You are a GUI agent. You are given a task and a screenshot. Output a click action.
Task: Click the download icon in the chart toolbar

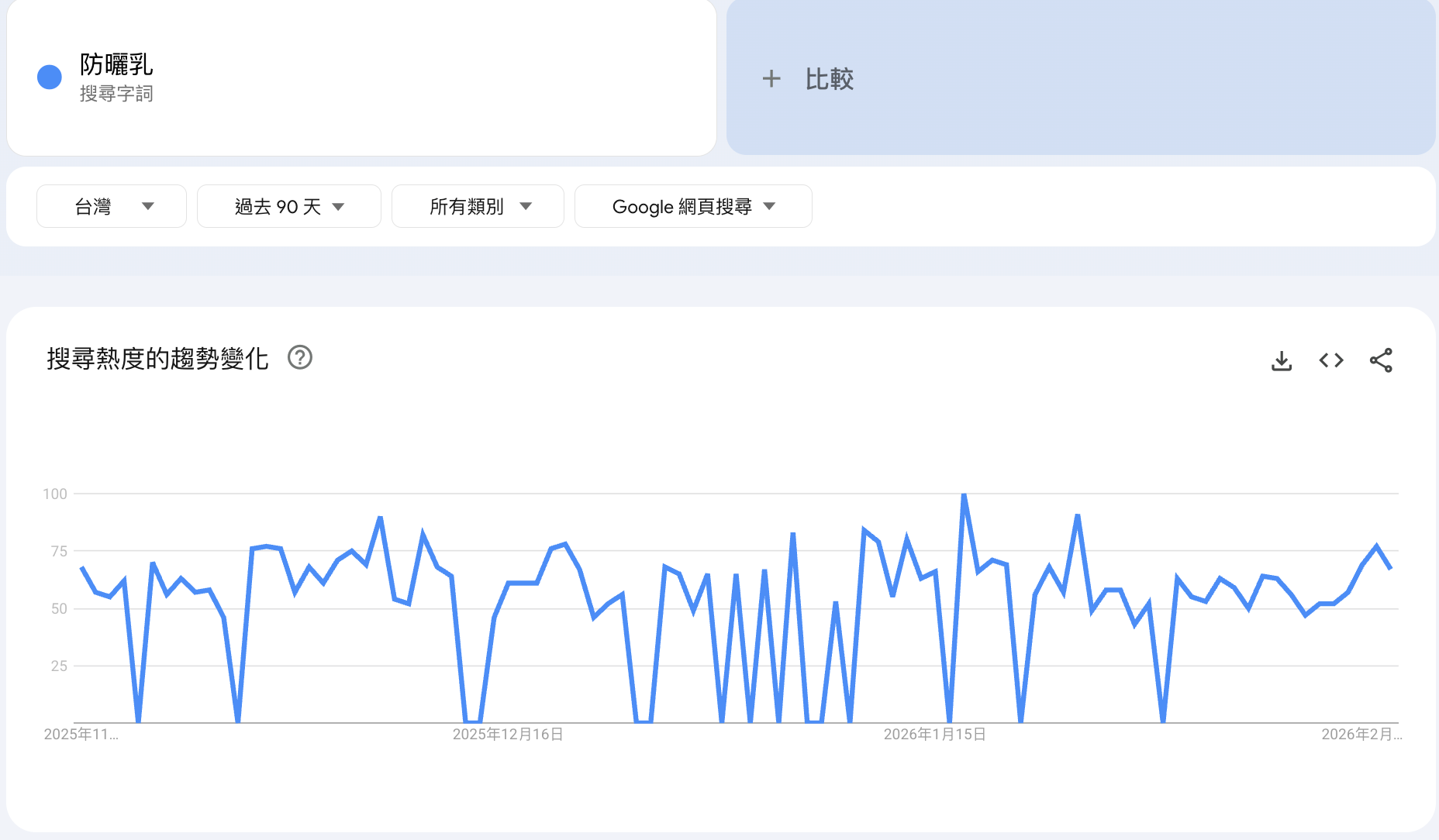coord(1281,360)
